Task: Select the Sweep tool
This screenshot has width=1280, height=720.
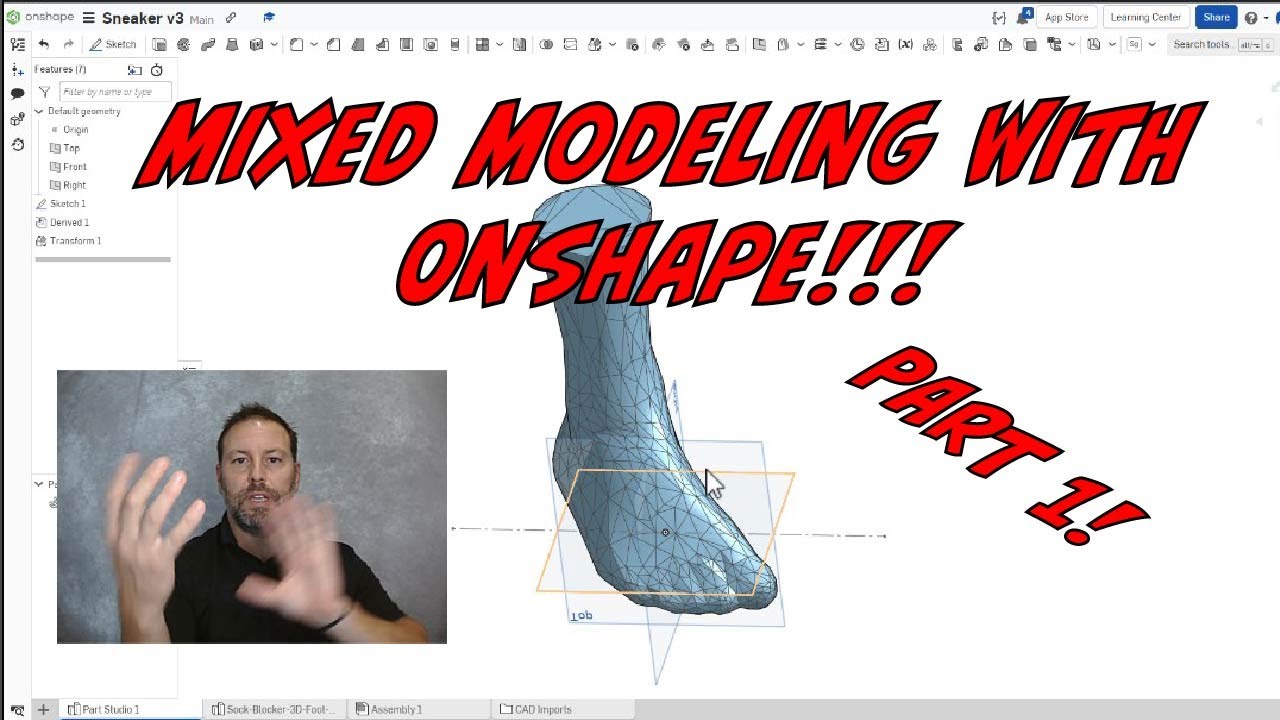Action: (208, 44)
